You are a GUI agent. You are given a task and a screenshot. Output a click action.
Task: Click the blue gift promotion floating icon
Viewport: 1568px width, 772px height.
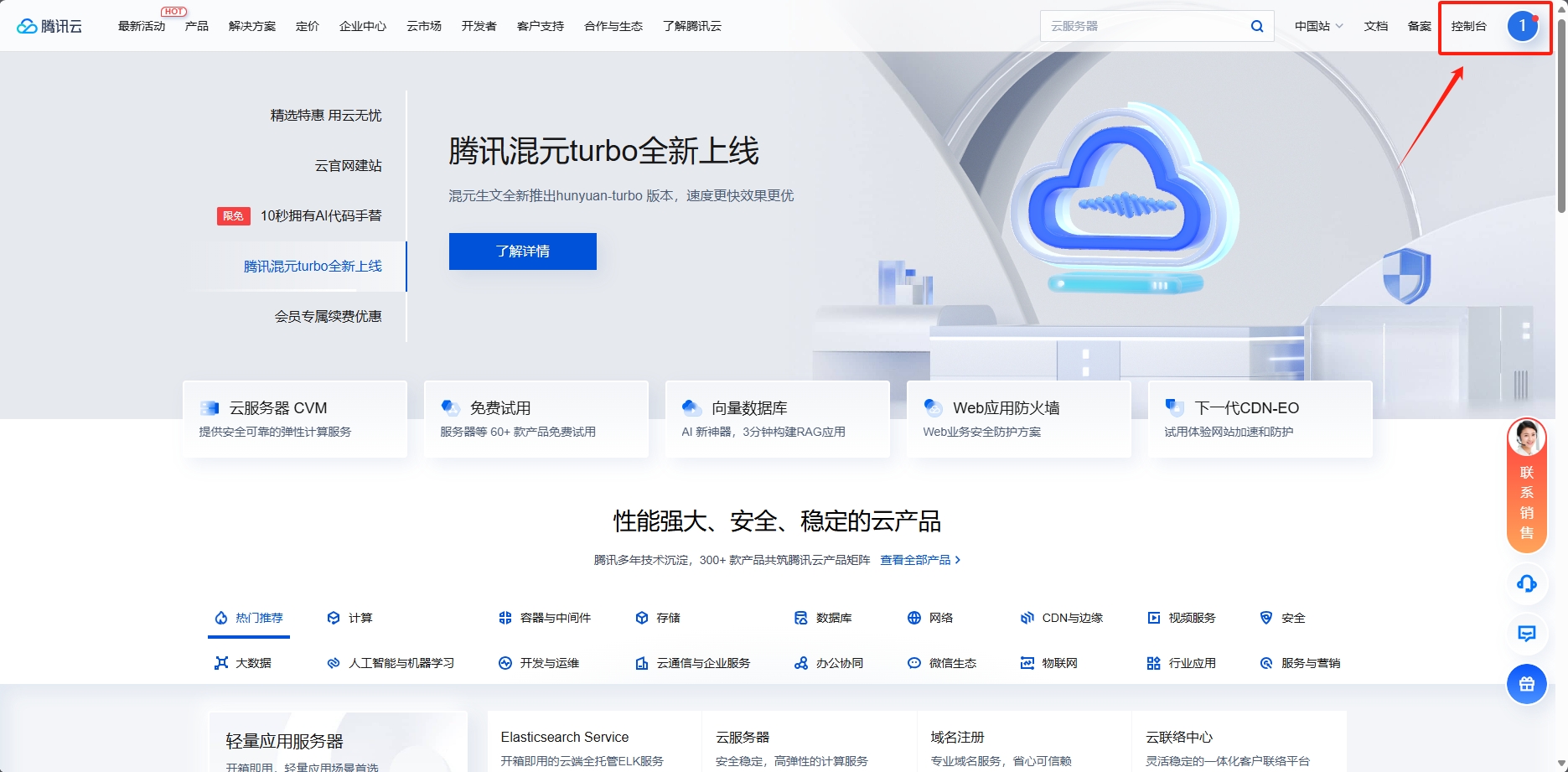click(x=1527, y=684)
